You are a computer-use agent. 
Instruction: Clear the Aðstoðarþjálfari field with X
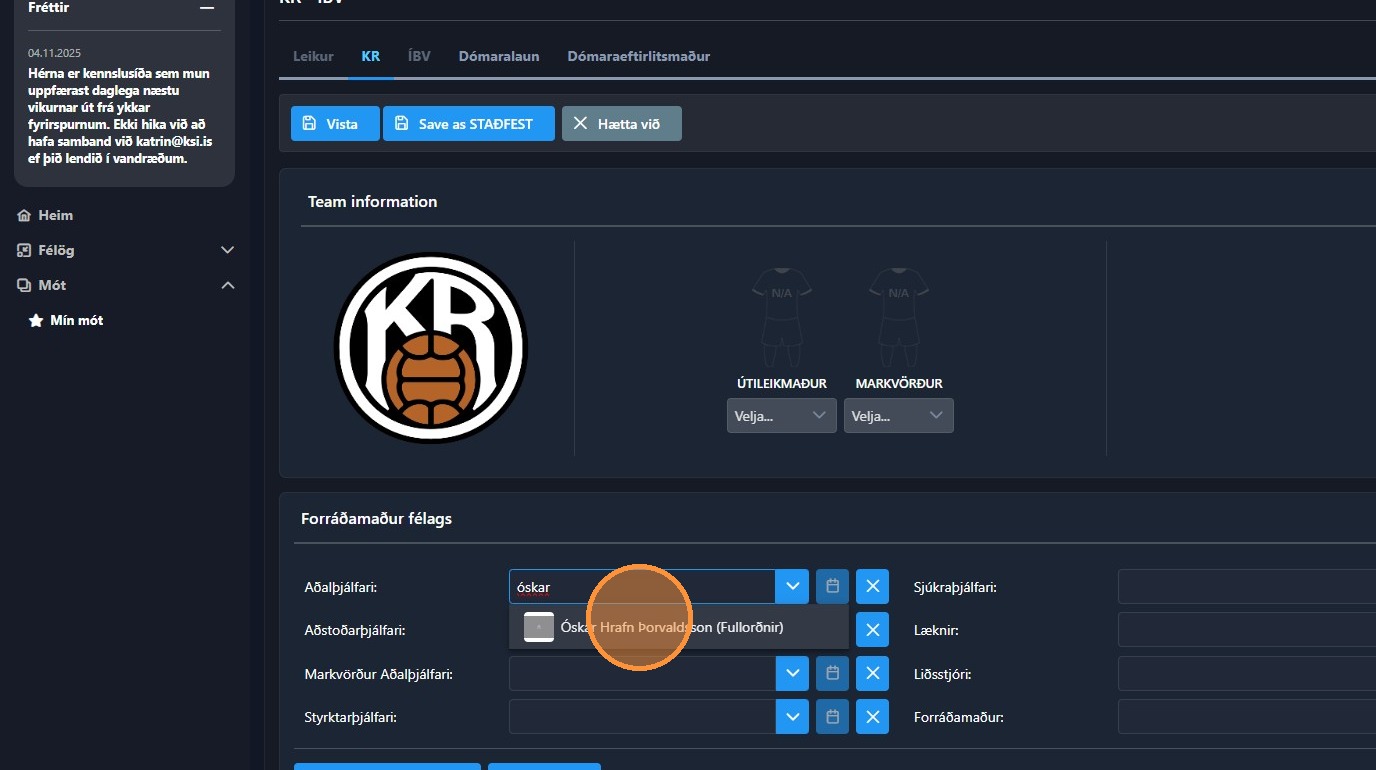(x=872, y=630)
